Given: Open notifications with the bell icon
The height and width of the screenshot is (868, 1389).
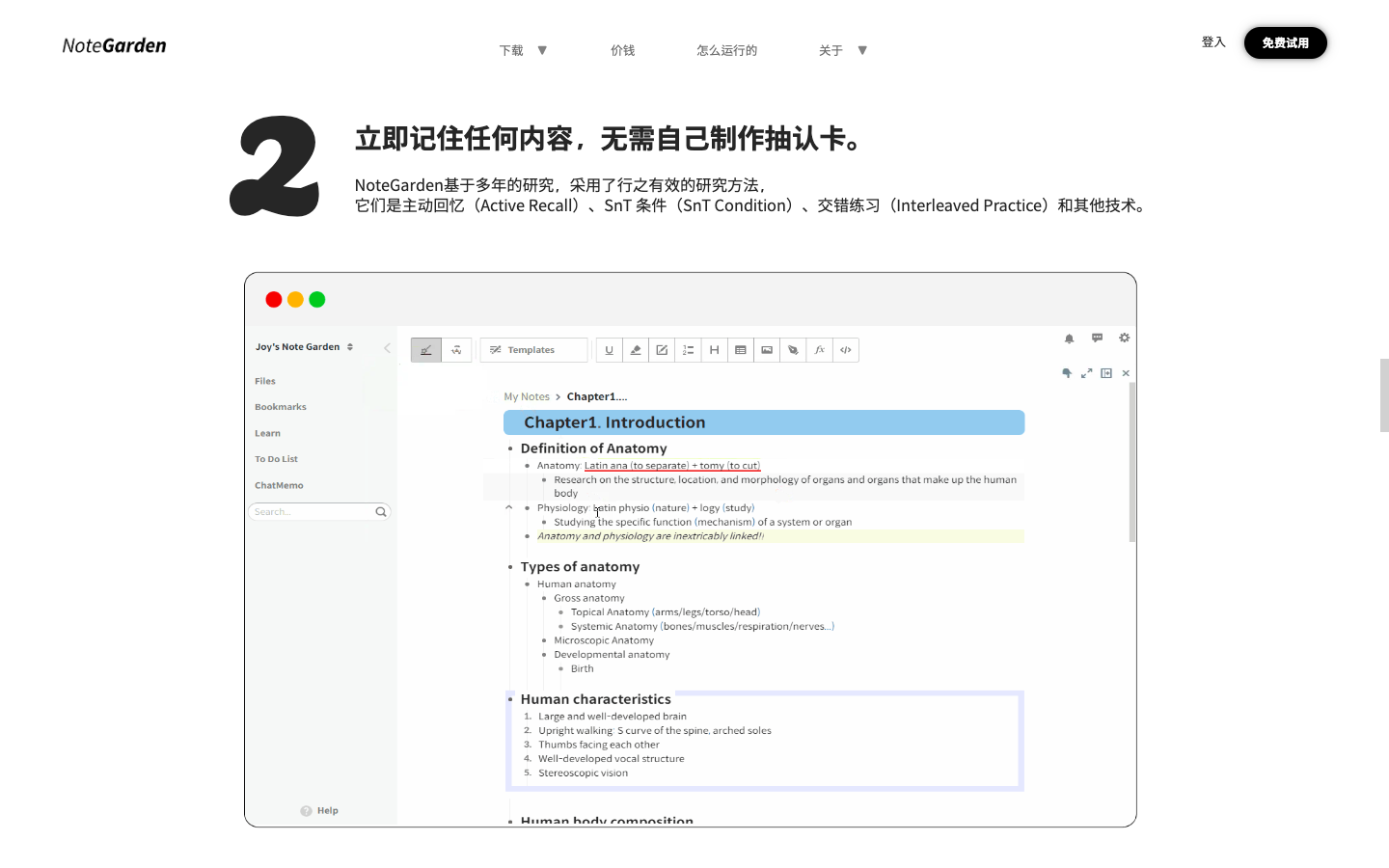Looking at the screenshot, I should (x=1069, y=339).
